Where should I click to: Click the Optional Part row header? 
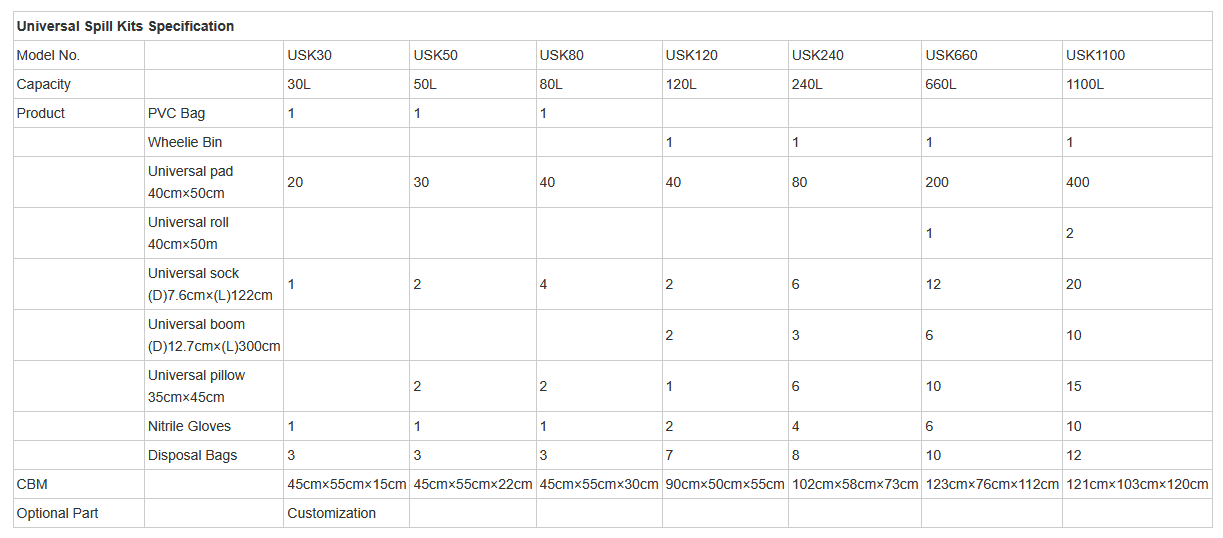57,513
